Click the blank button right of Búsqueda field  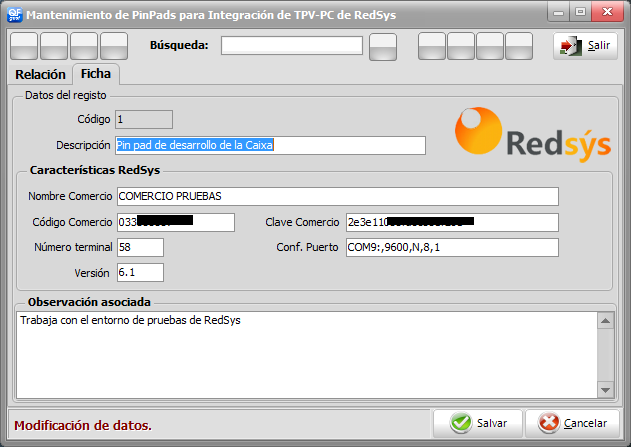click(x=383, y=47)
